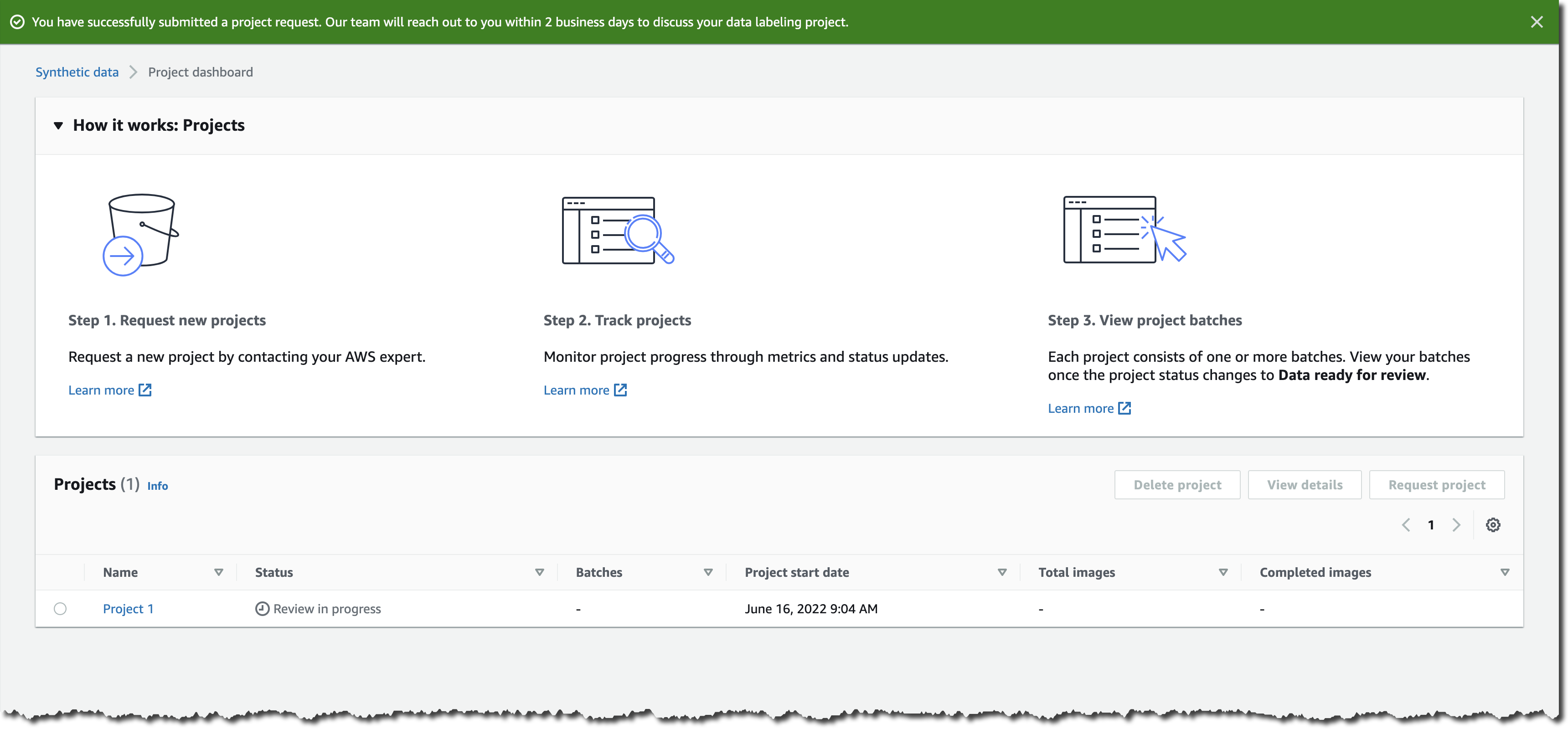Open the Synthetic data breadcrumb link

pyautogui.click(x=77, y=72)
